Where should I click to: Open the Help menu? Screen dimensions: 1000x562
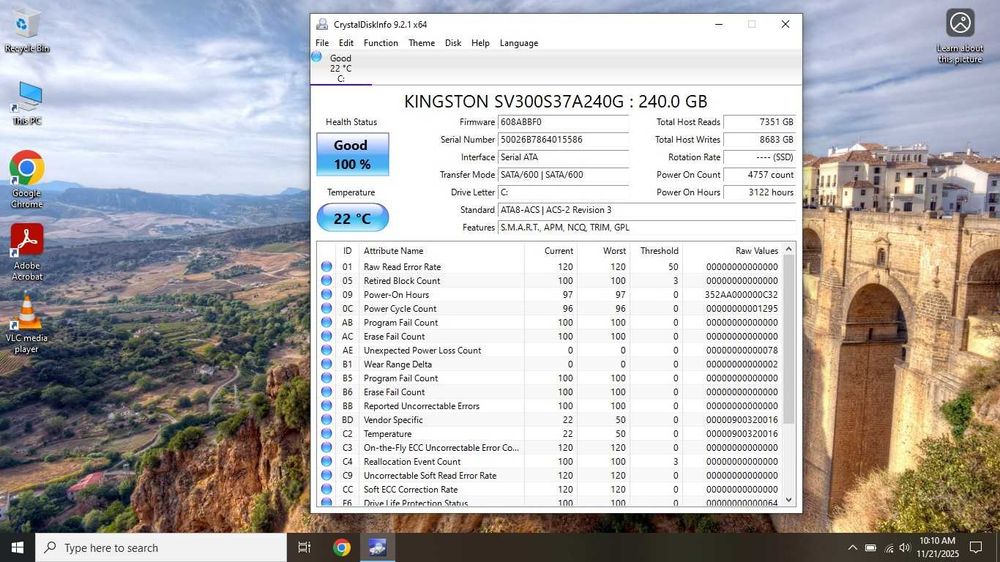click(480, 43)
